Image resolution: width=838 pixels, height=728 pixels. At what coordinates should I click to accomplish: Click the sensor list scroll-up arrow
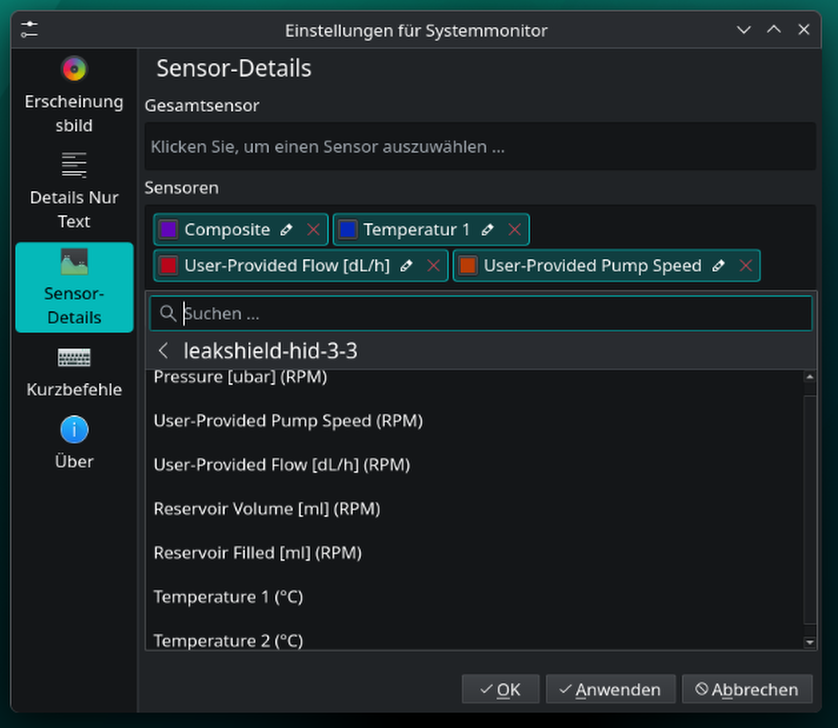(x=810, y=377)
